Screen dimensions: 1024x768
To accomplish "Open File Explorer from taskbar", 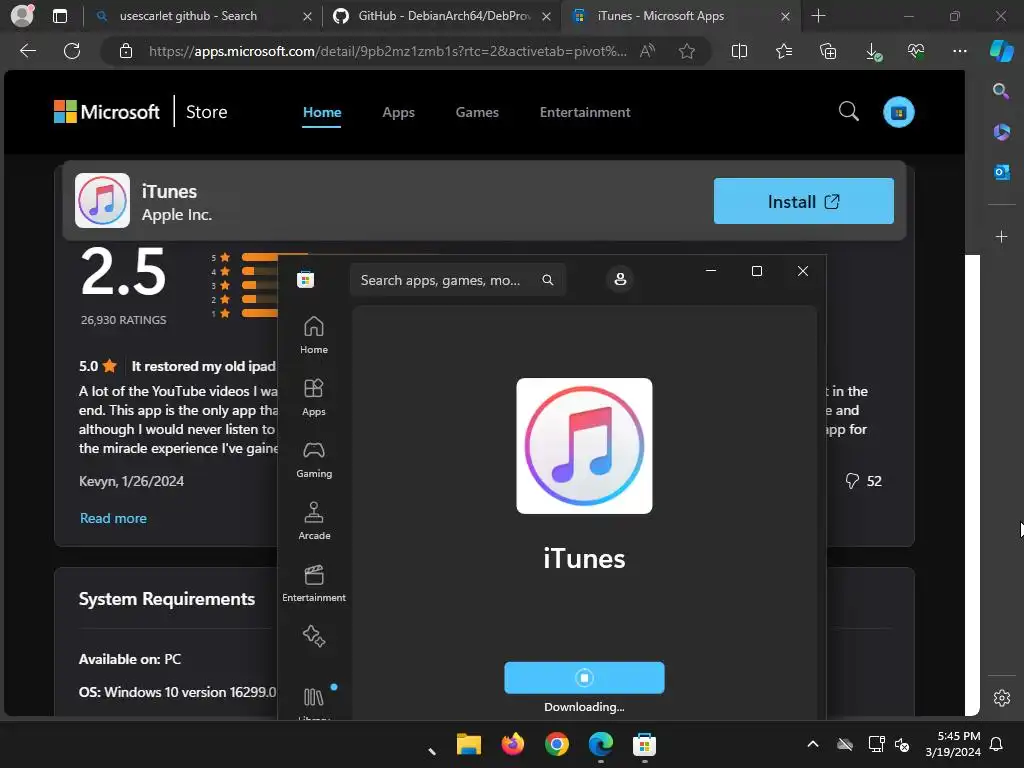I will [x=468, y=744].
